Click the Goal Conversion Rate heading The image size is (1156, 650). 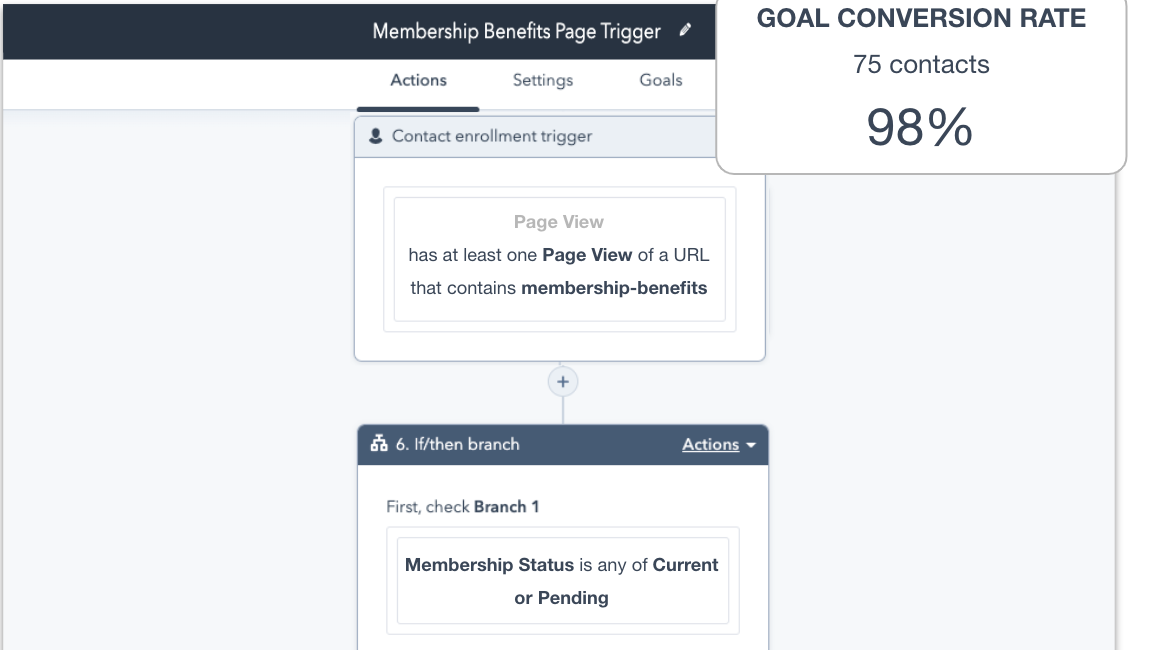[x=921, y=19]
